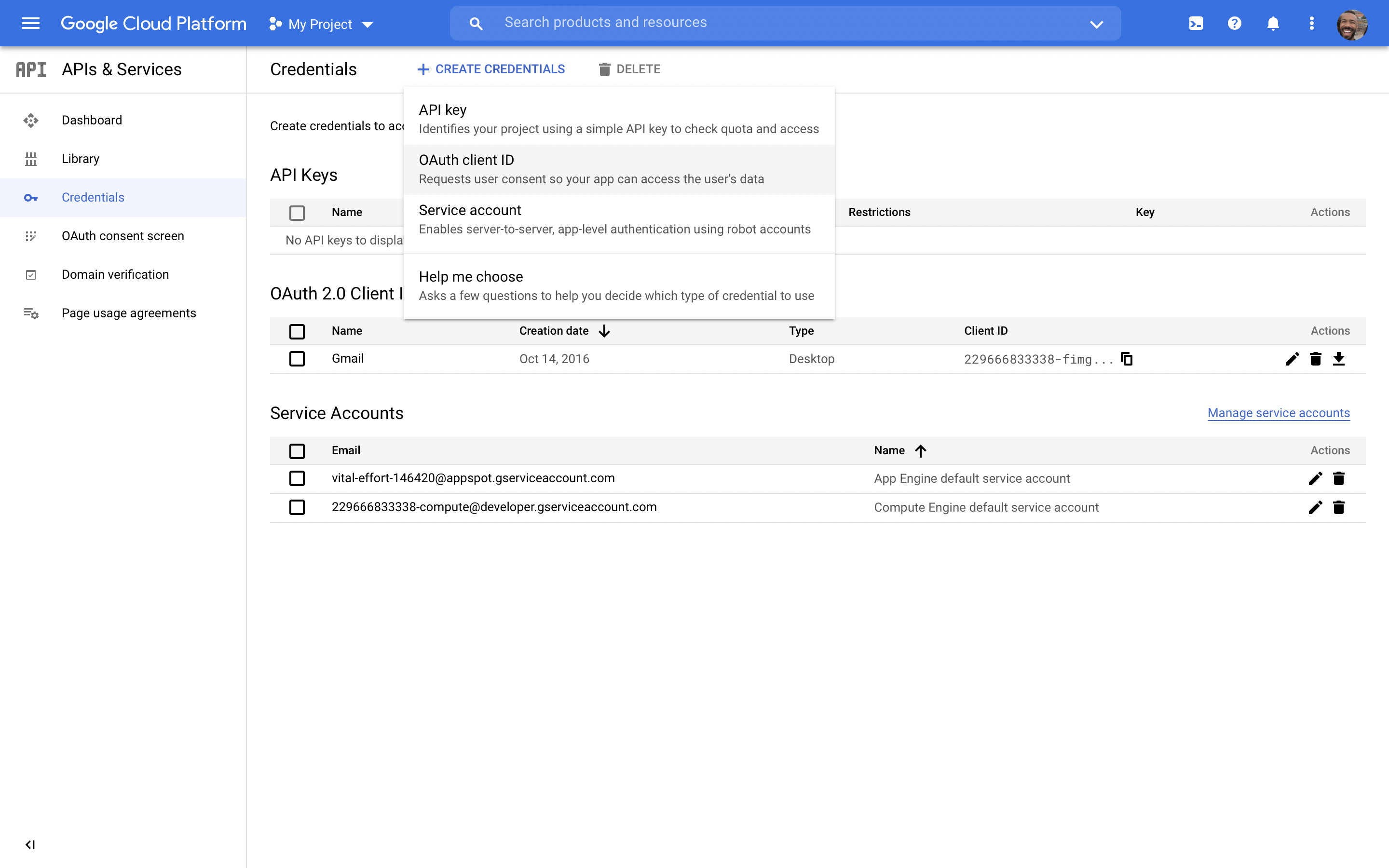Click the Search products and resources field
The height and width of the screenshot is (868, 1389).
tap(775, 23)
